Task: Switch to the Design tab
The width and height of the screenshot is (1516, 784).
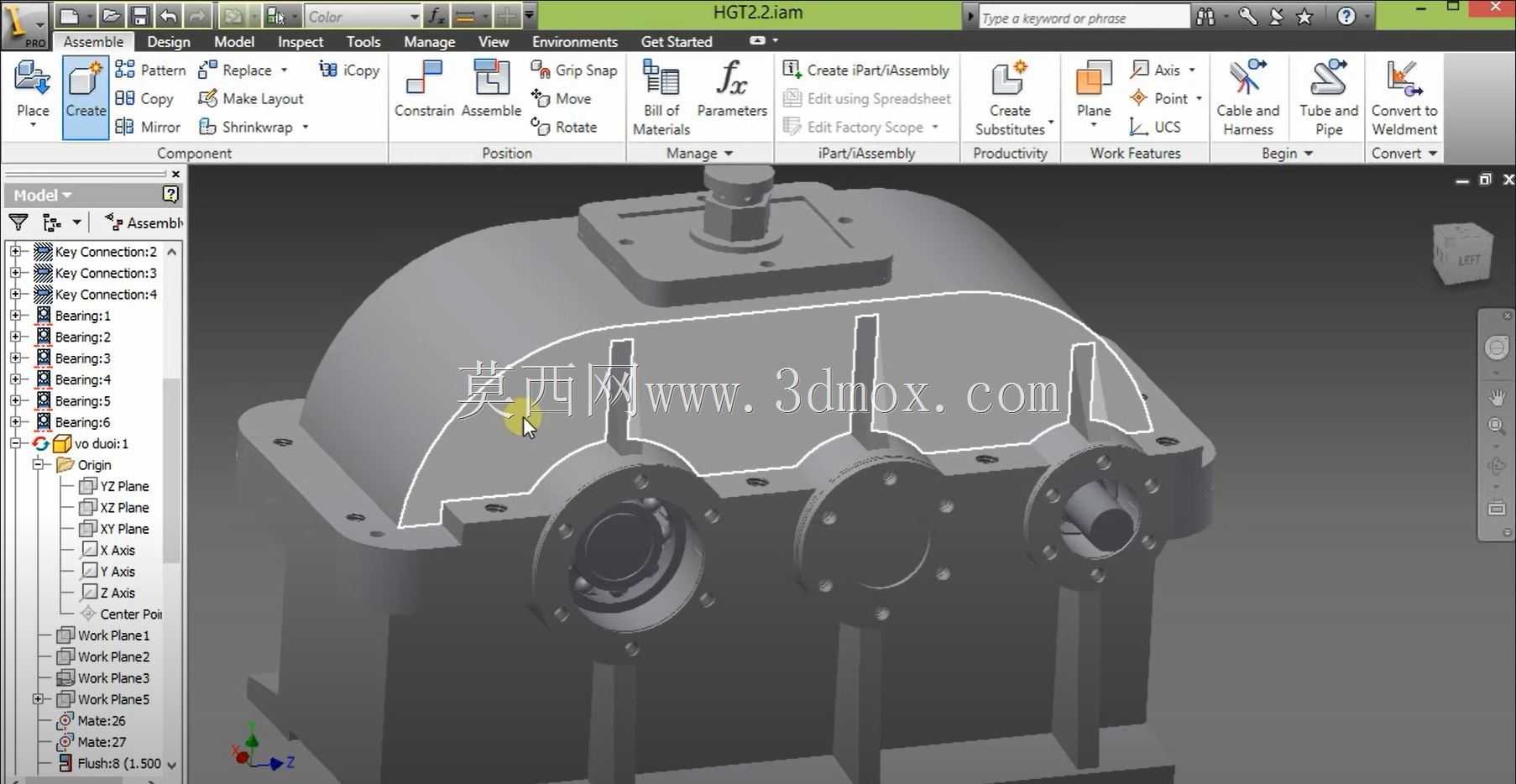Action: pyautogui.click(x=169, y=41)
